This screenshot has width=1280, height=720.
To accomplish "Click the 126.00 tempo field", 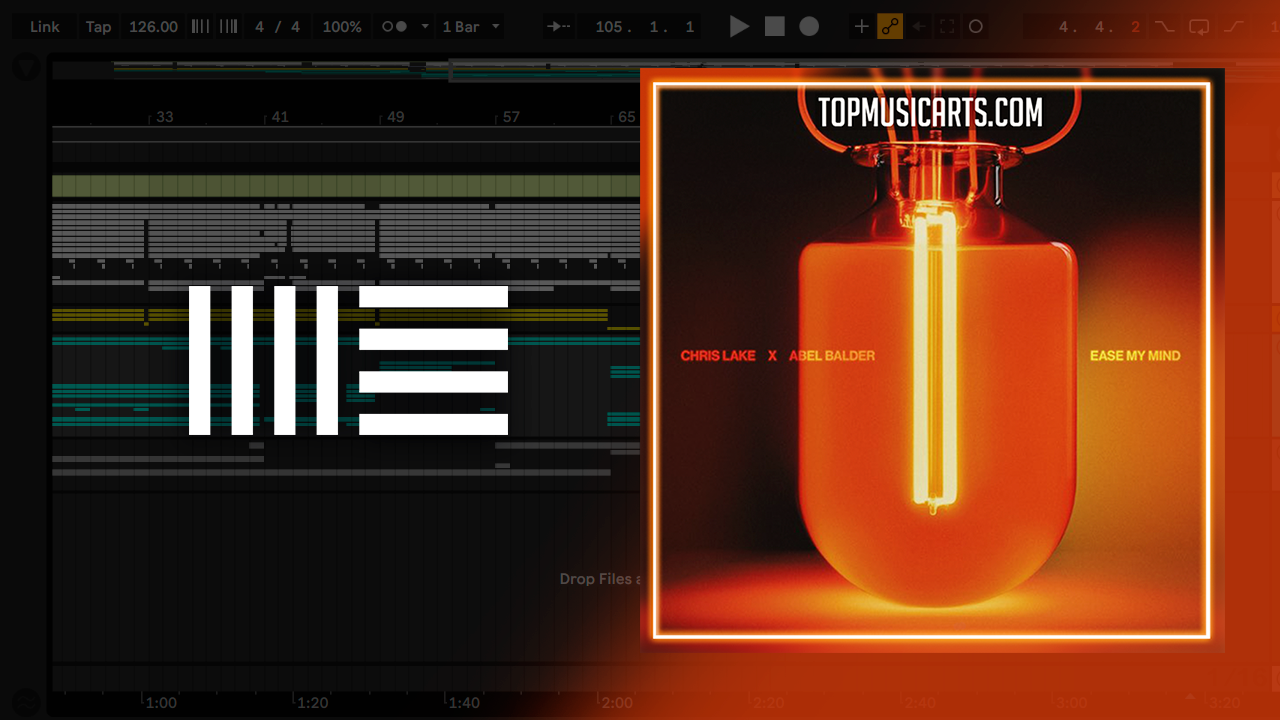I will [x=153, y=27].
